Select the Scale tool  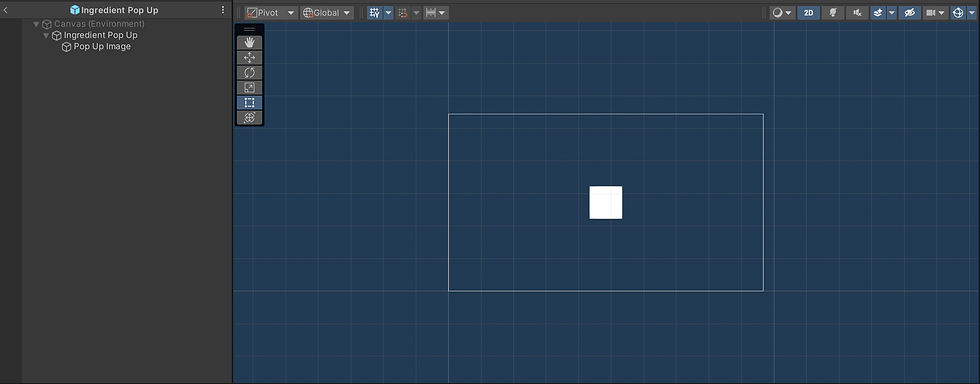pos(249,88)
